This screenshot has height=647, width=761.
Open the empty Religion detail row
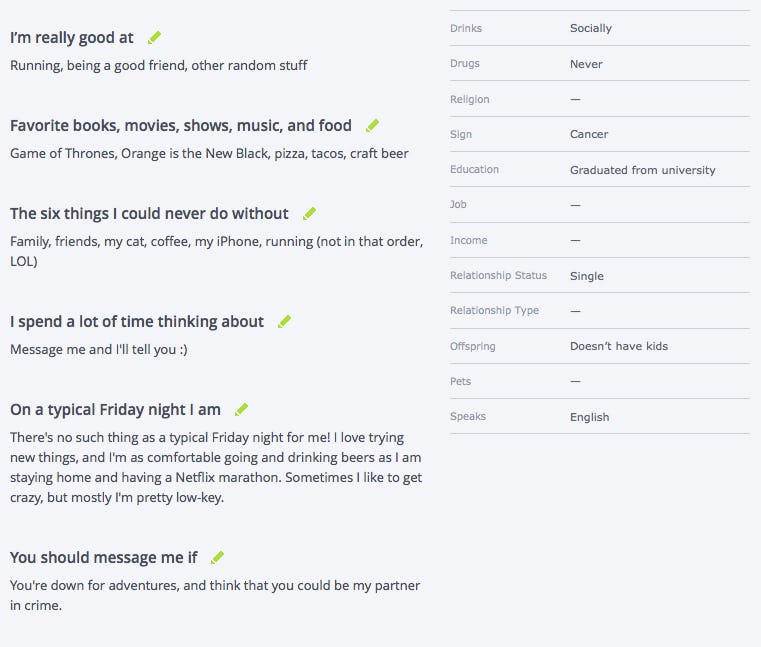pos(599,99)
